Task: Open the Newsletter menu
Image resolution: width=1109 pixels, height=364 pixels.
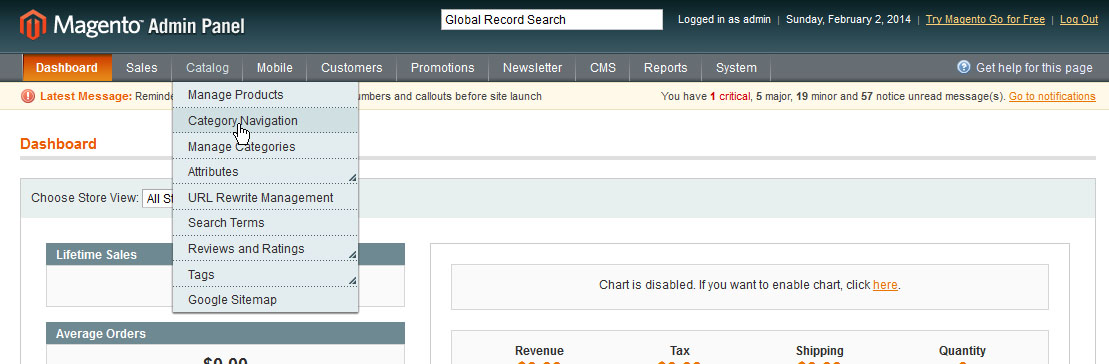Action: (533, 68)
